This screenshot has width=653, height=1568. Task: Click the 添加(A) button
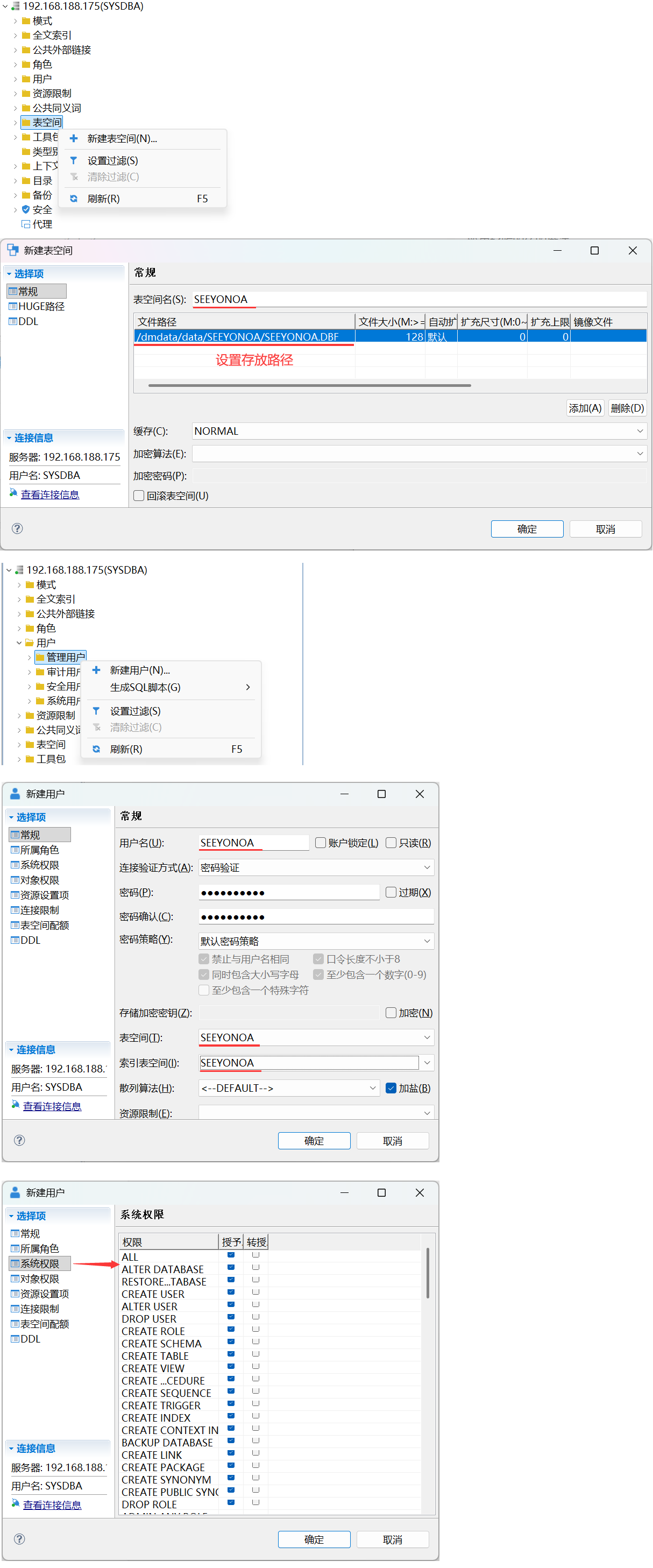pos(585,408)
